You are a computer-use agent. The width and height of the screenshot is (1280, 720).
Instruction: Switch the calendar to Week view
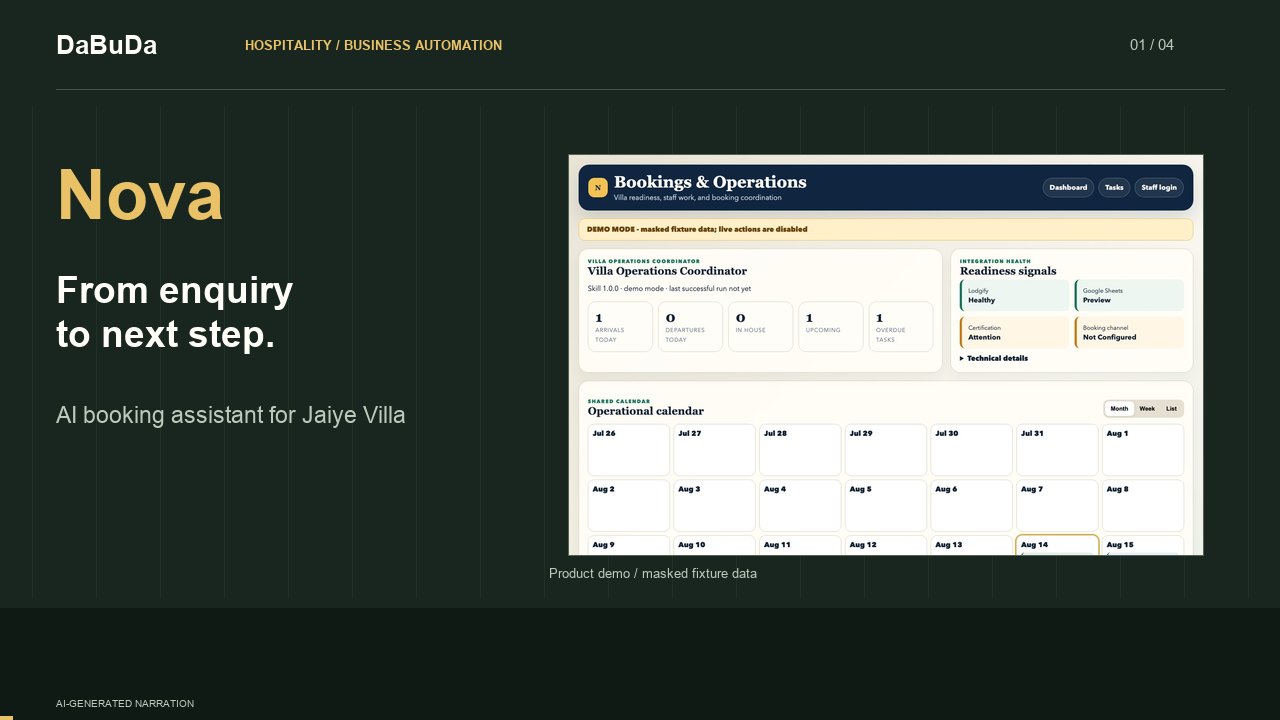coord(1147,409)
